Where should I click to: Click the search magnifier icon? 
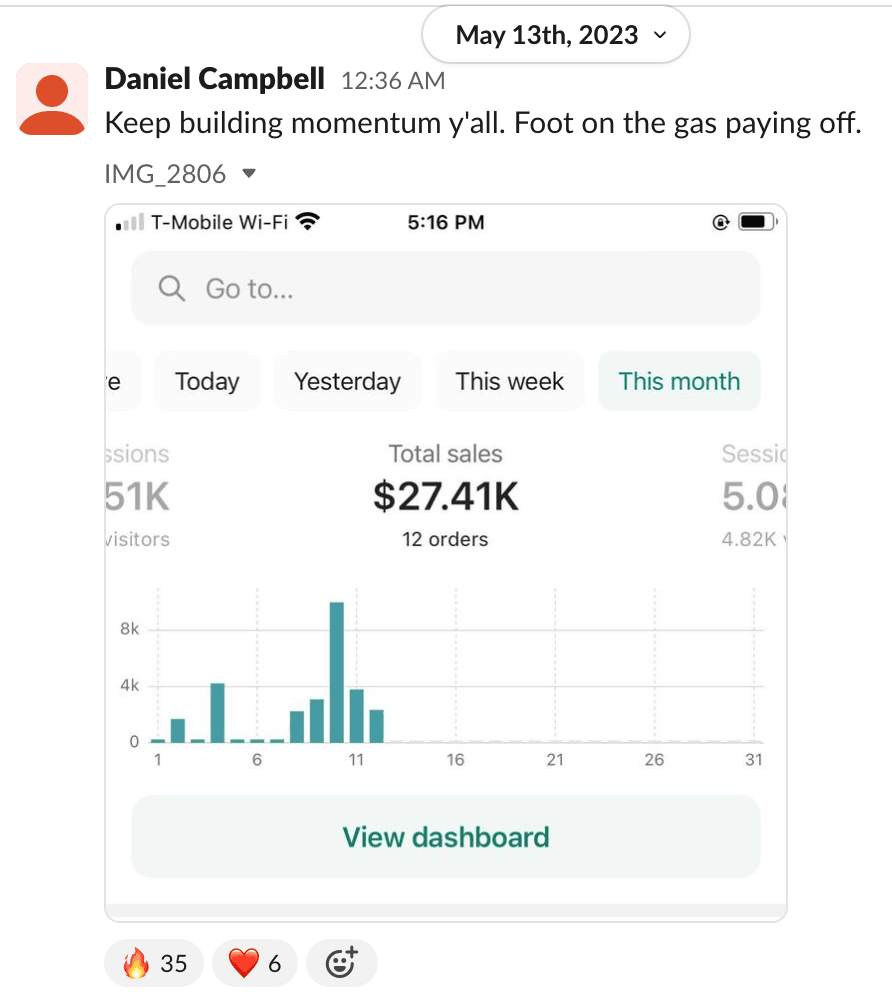click(x=172, y=289)
